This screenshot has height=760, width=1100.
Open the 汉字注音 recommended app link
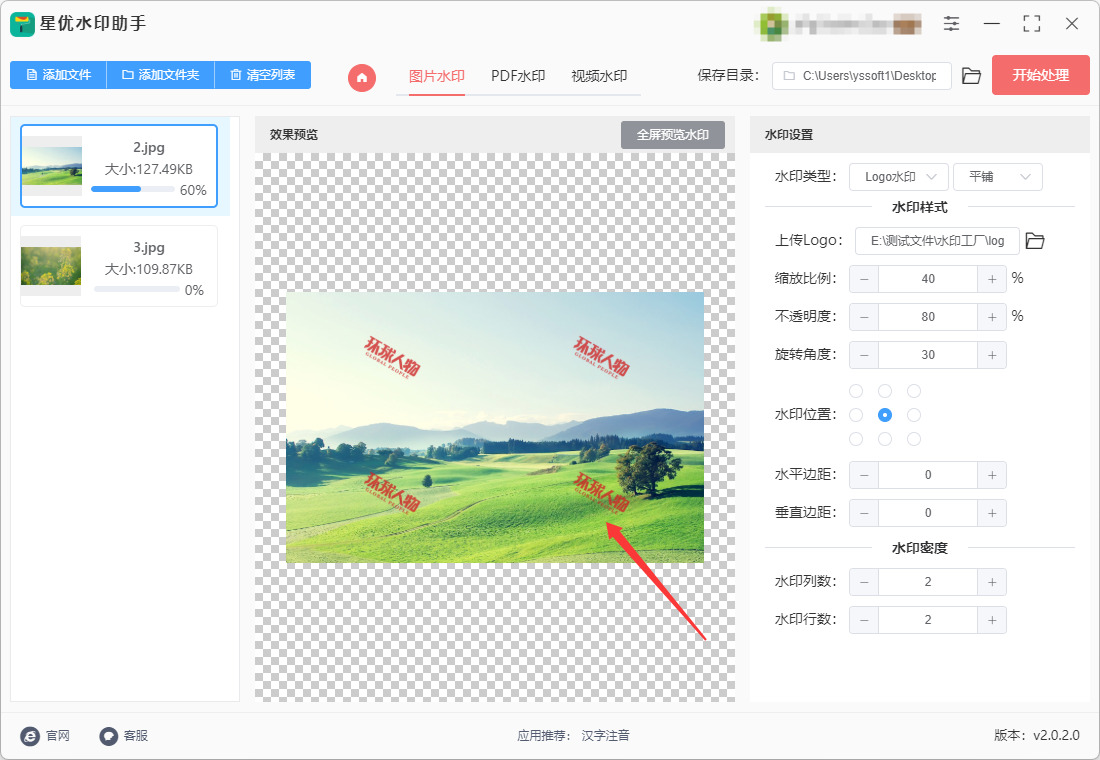605,735
